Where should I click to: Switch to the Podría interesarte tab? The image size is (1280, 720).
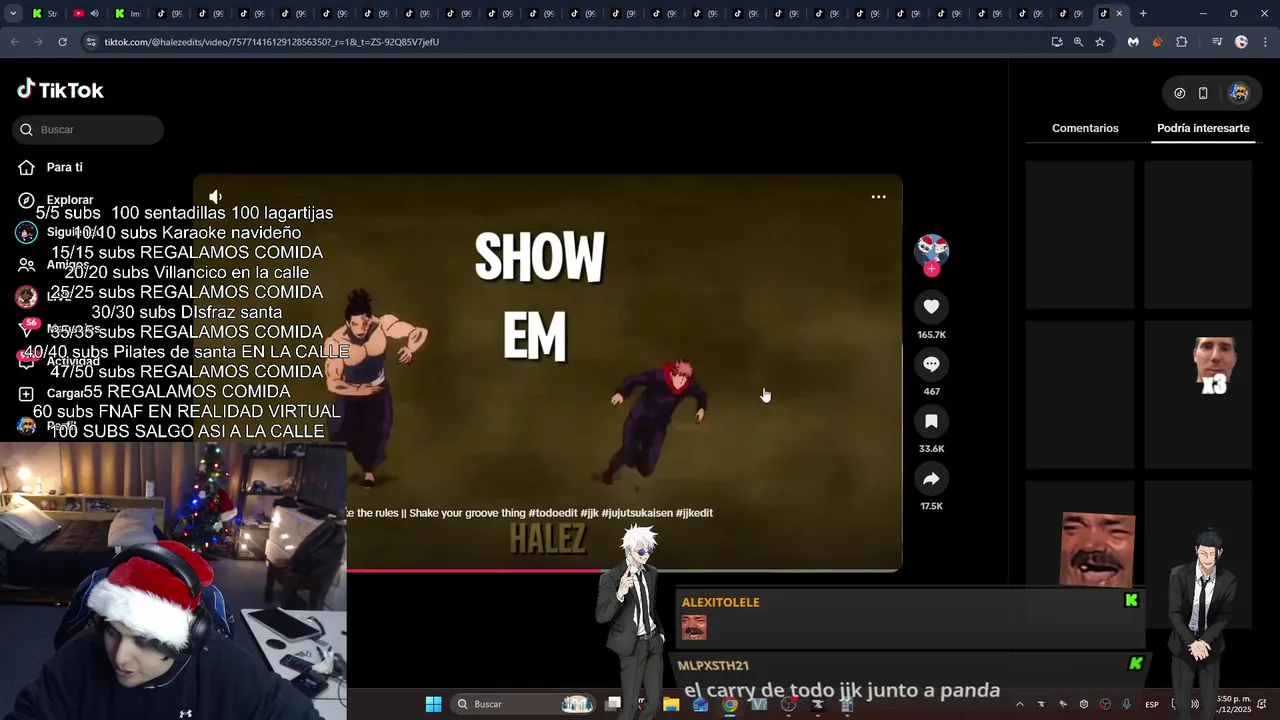click(1203, 128)
